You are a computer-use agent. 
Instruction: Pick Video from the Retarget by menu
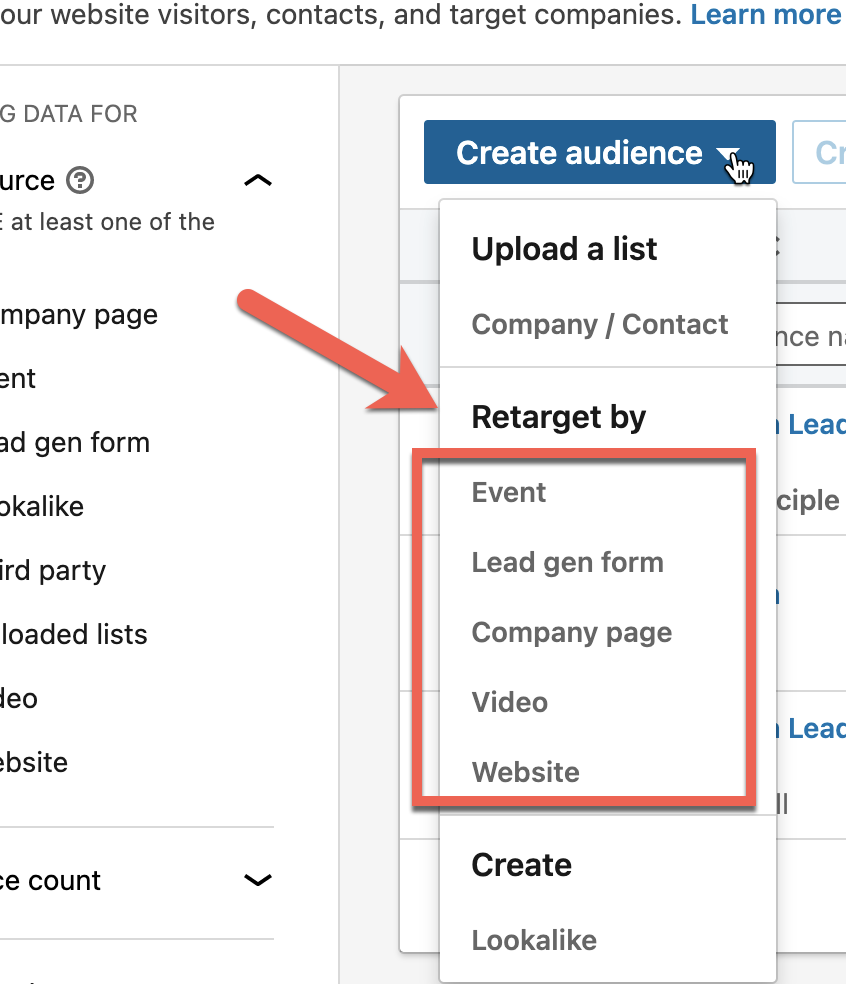[x=510, y=703]
